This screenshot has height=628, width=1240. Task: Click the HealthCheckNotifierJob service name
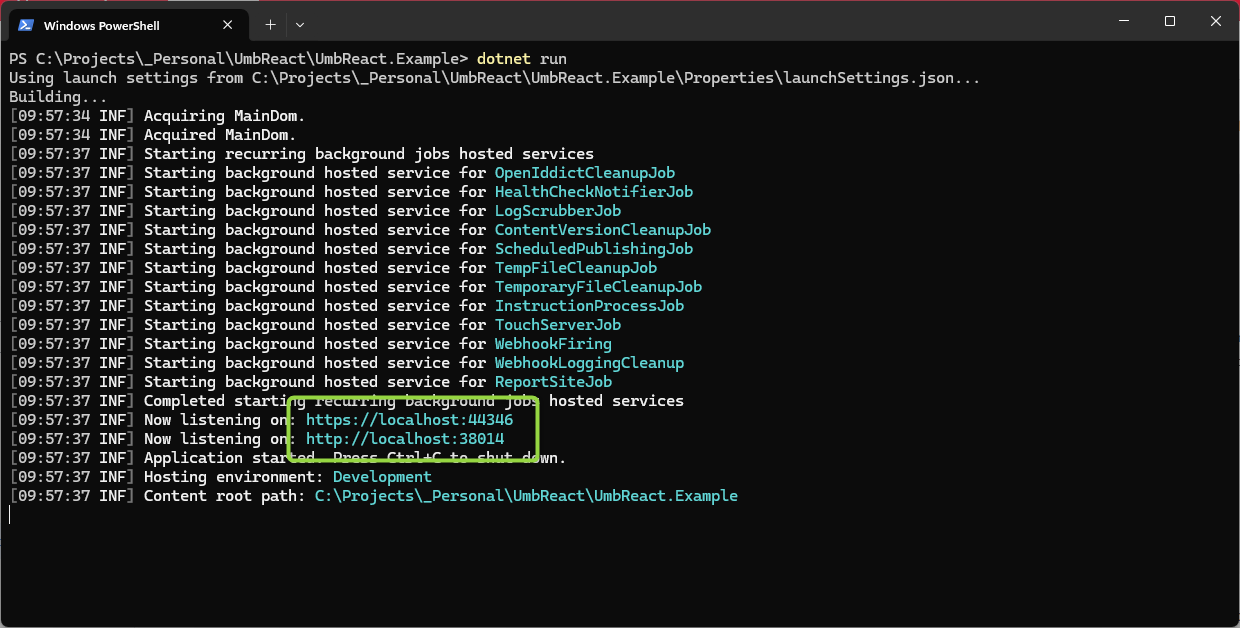point(593,192)
